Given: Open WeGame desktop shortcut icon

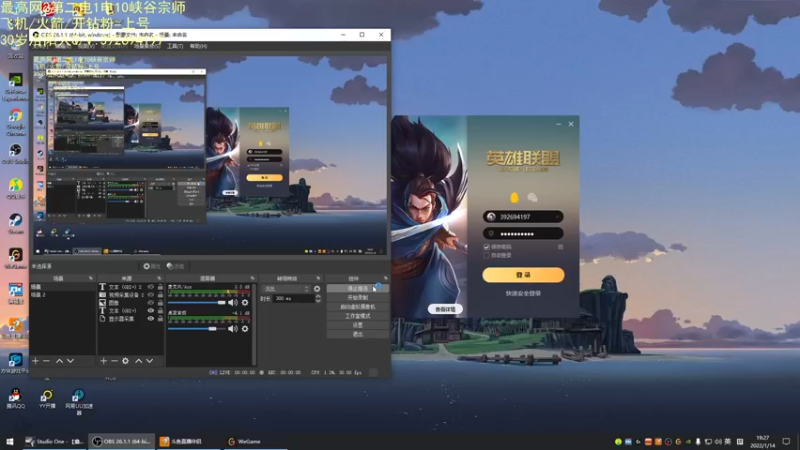Looking at the screenshot, I should point(15,259).
